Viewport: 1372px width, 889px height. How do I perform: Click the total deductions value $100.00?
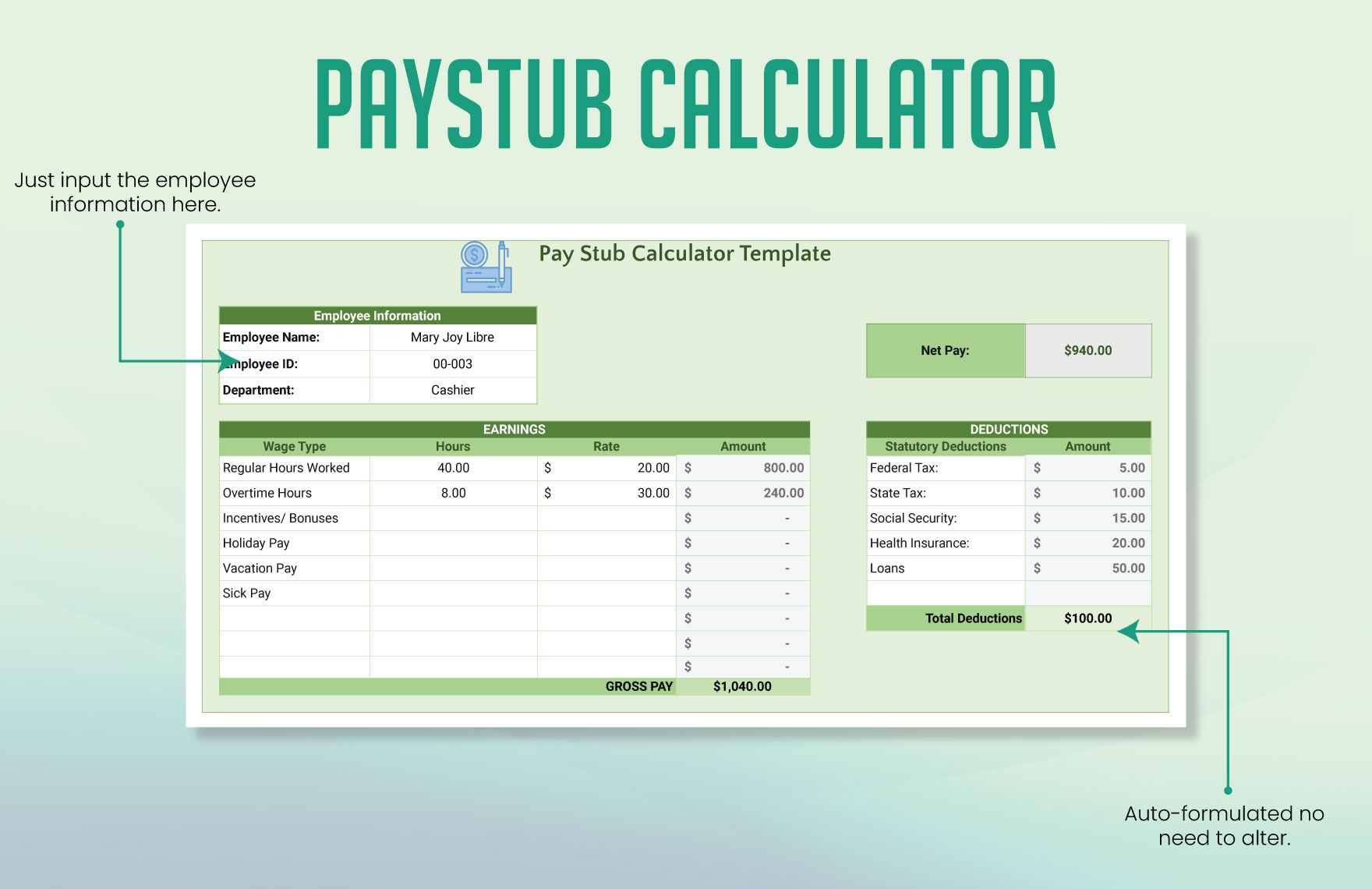[x=1088, y=618]
